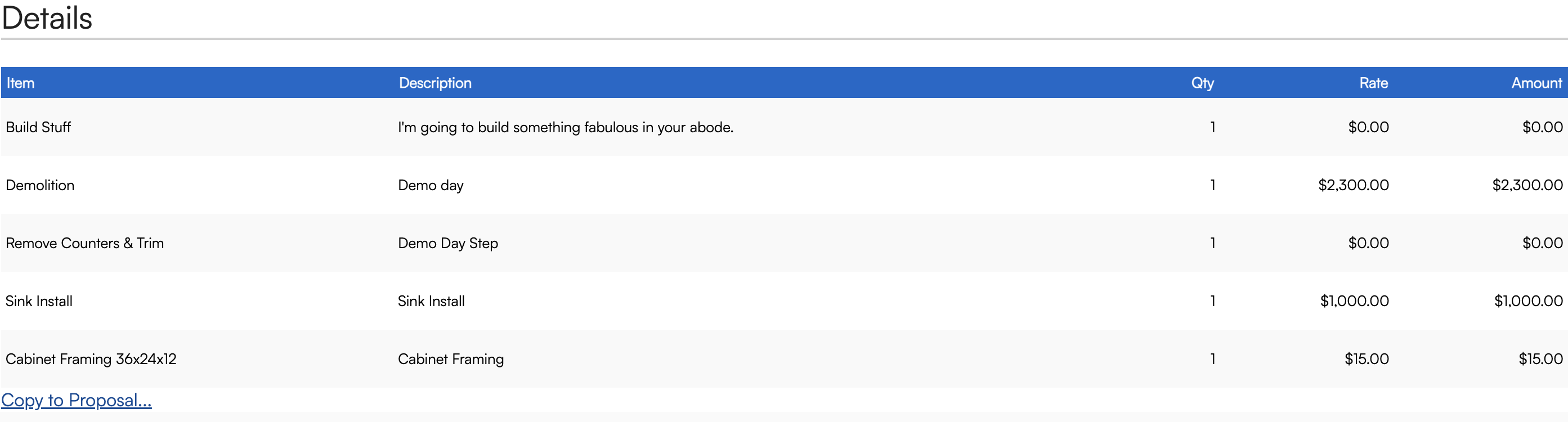Select the Sink Install item name

tap(39, 301)
